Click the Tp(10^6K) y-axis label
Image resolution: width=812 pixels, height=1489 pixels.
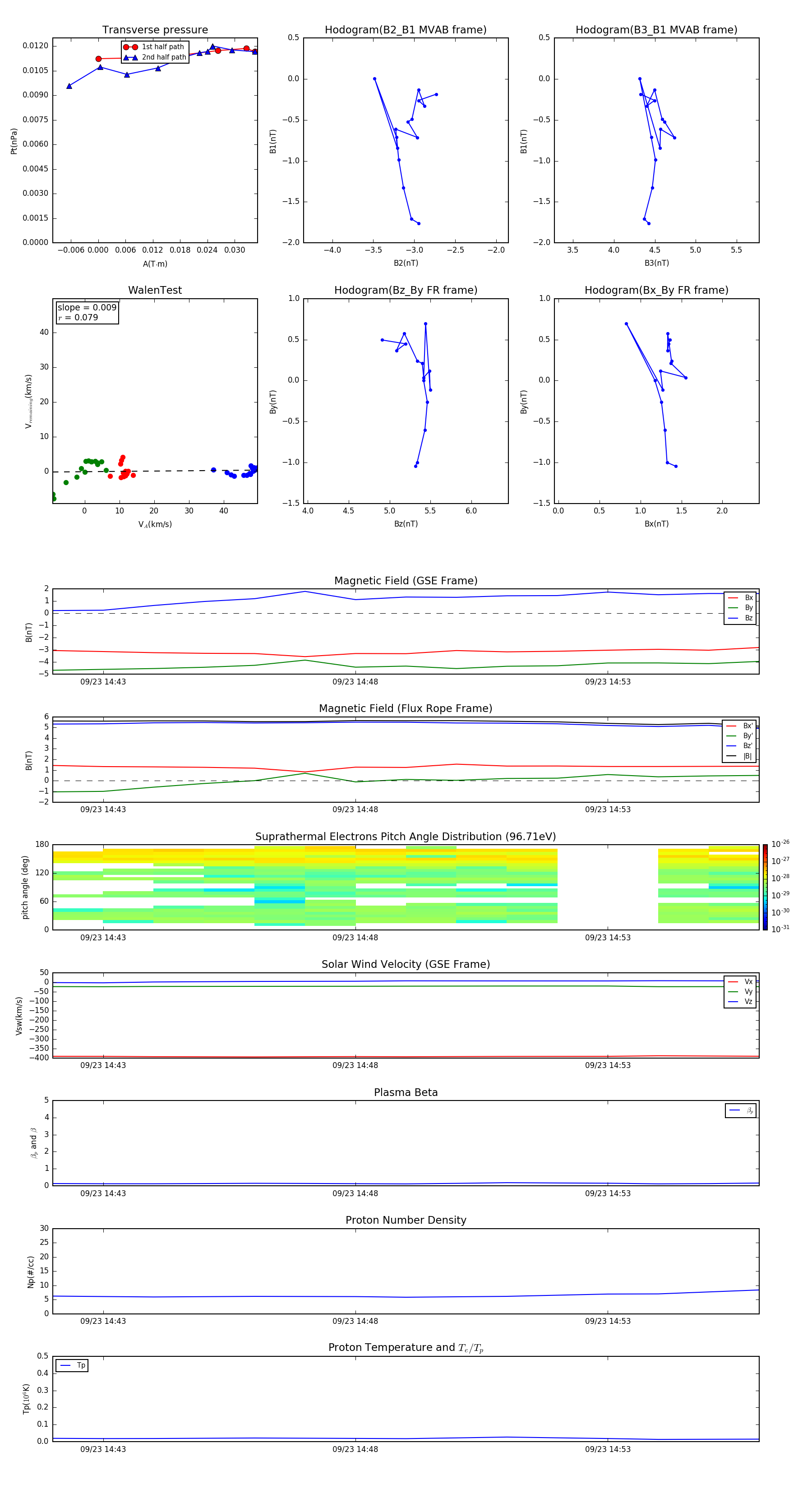(x=26, y=1399)
